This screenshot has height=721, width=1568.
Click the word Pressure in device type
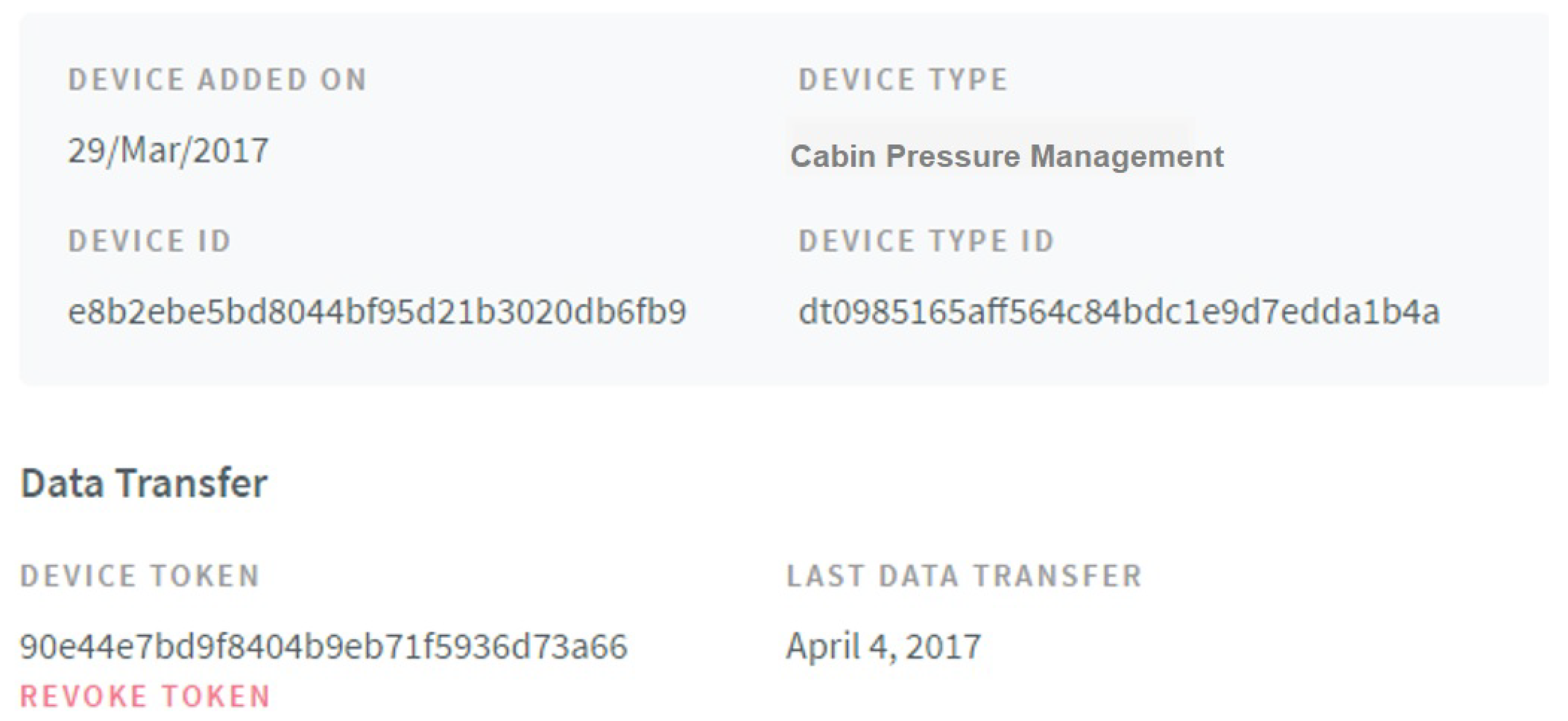pos(952,156)
